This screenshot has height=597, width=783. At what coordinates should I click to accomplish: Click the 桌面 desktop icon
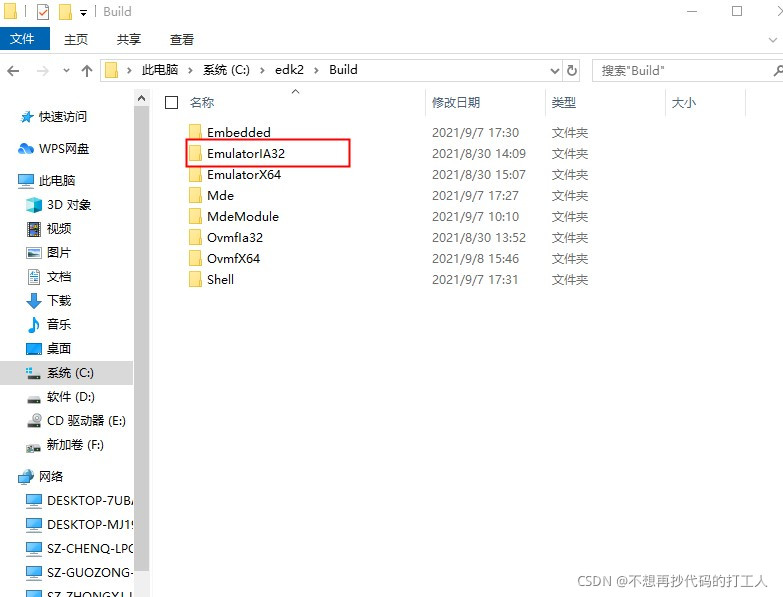[34, 348]
